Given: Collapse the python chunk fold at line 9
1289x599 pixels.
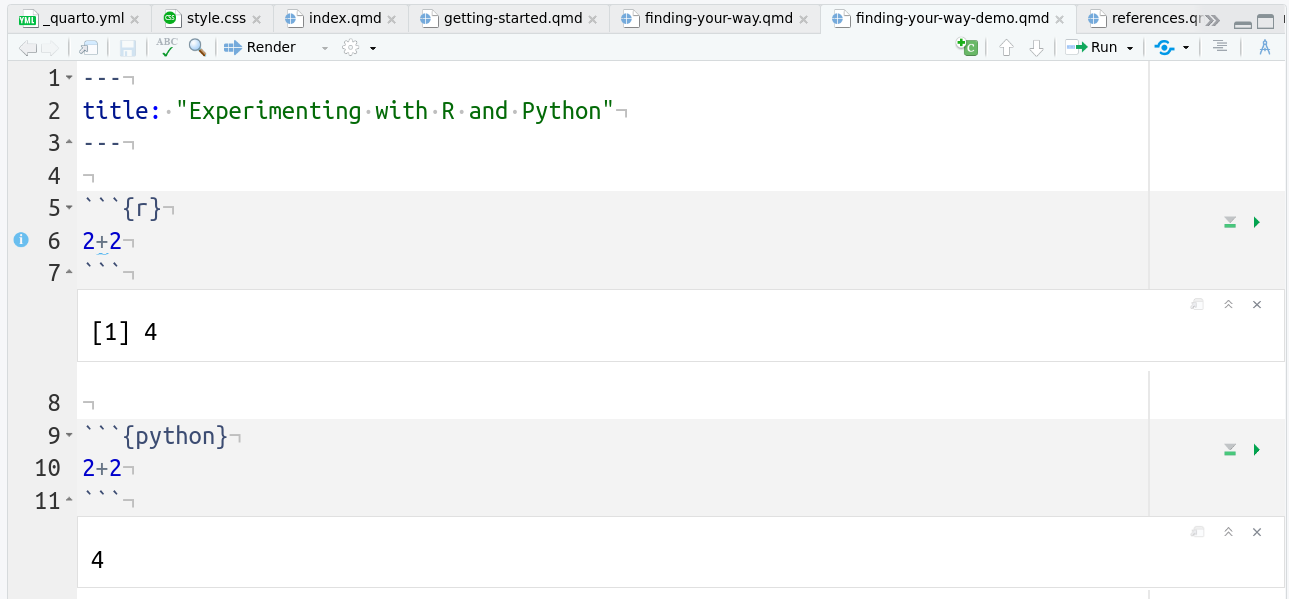Looking at the screenshot, I should pos(69,436).
